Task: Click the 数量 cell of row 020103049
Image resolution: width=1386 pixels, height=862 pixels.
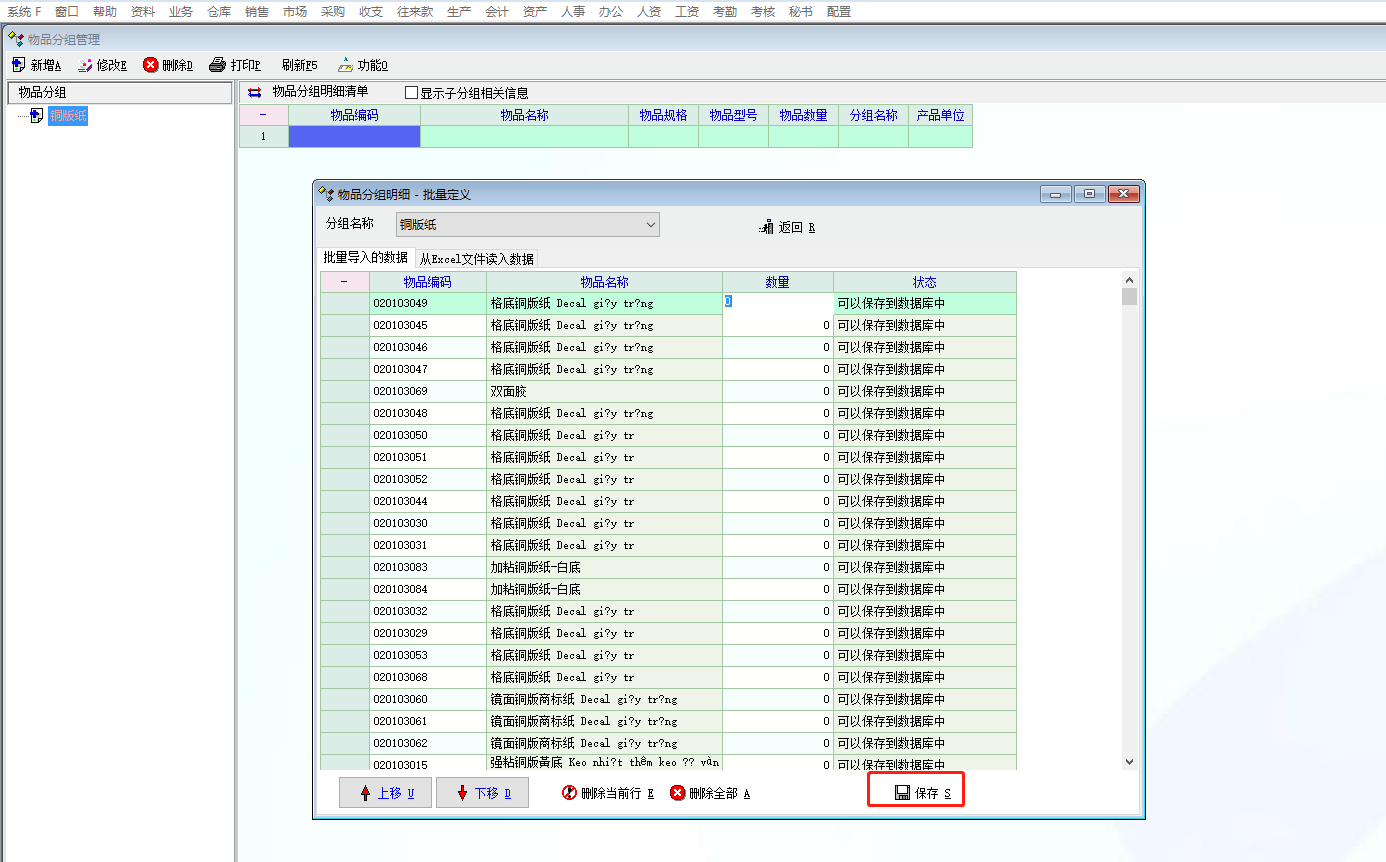Action: click(777, 302)
